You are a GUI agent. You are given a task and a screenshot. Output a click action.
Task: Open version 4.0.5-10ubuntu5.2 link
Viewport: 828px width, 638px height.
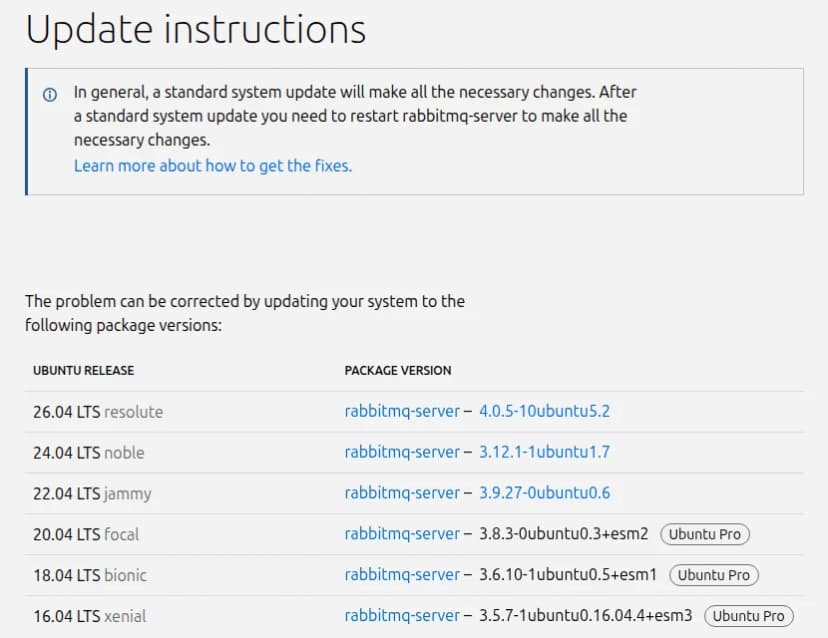[544, 411]
